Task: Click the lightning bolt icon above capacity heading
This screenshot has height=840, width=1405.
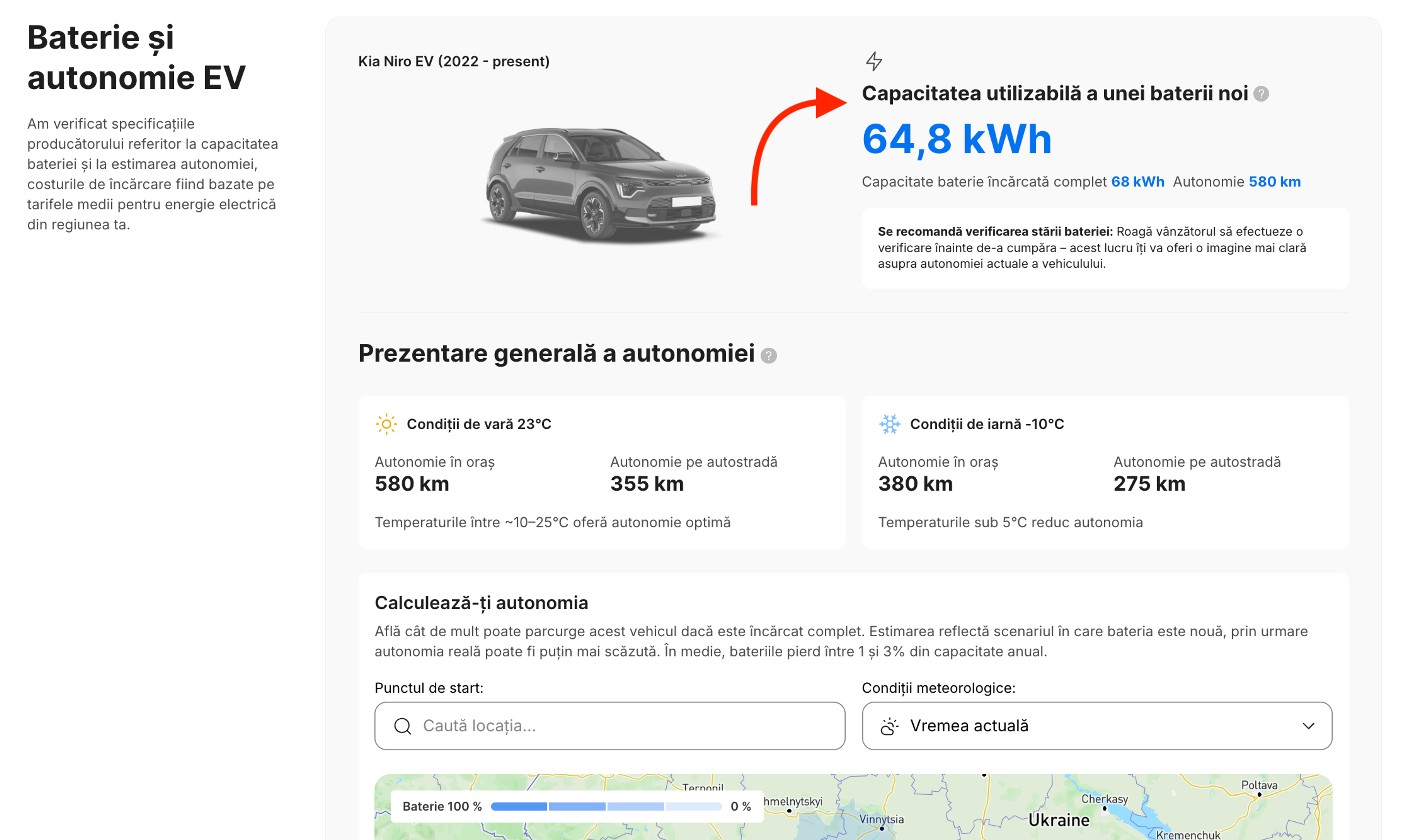Action: click(x=874, y=61)
